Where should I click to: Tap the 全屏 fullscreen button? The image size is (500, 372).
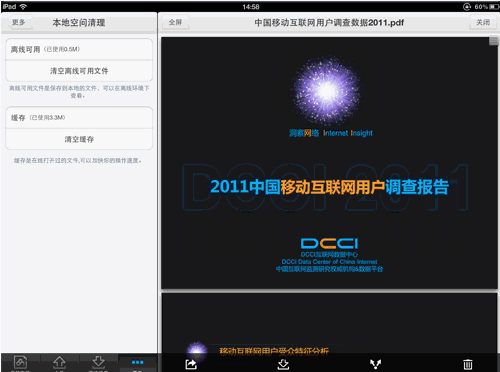point(176,22)
